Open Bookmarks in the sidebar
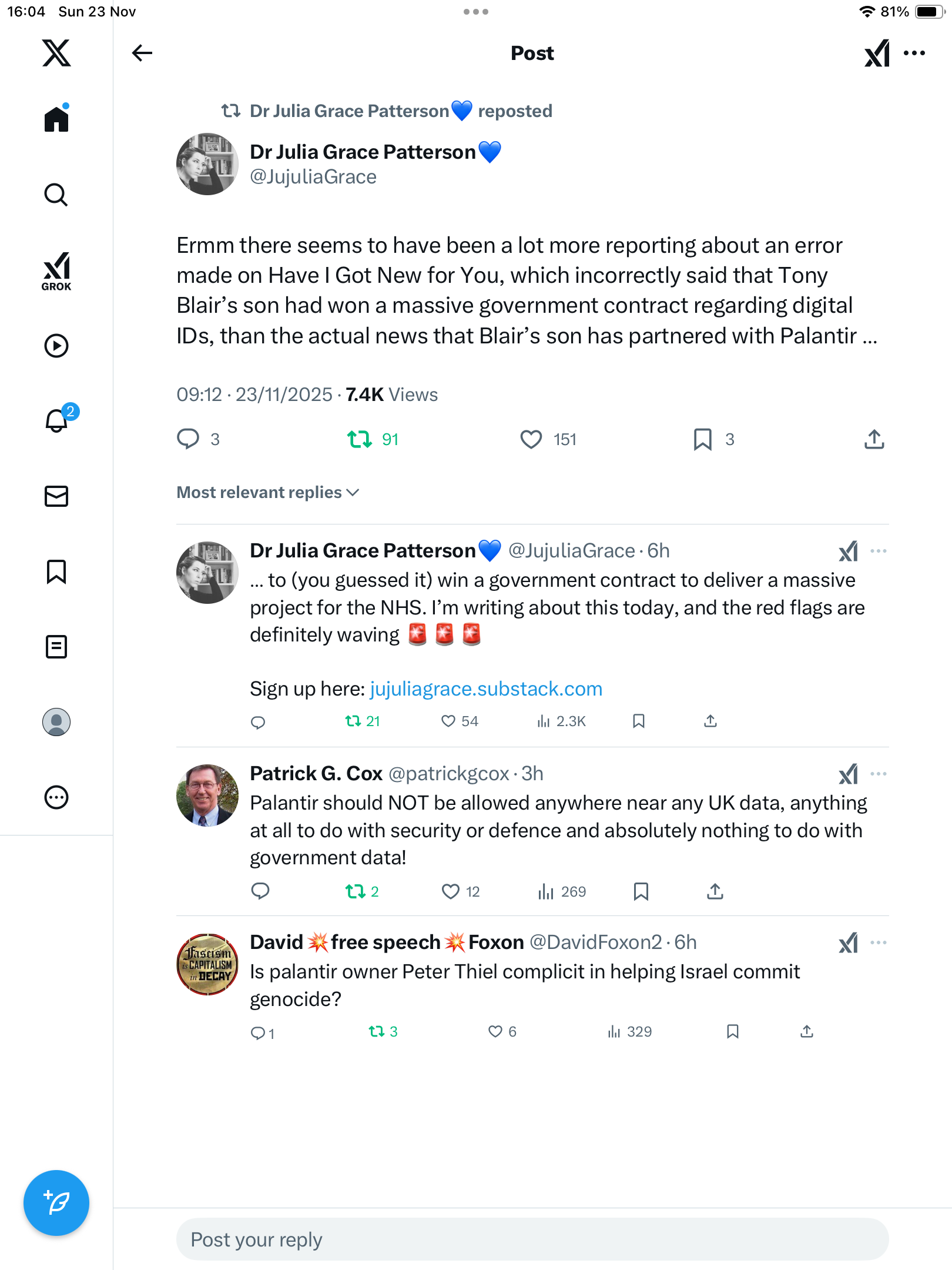Screen dimensions: 952x1270 pyautogui.click(x=56, y=571)
